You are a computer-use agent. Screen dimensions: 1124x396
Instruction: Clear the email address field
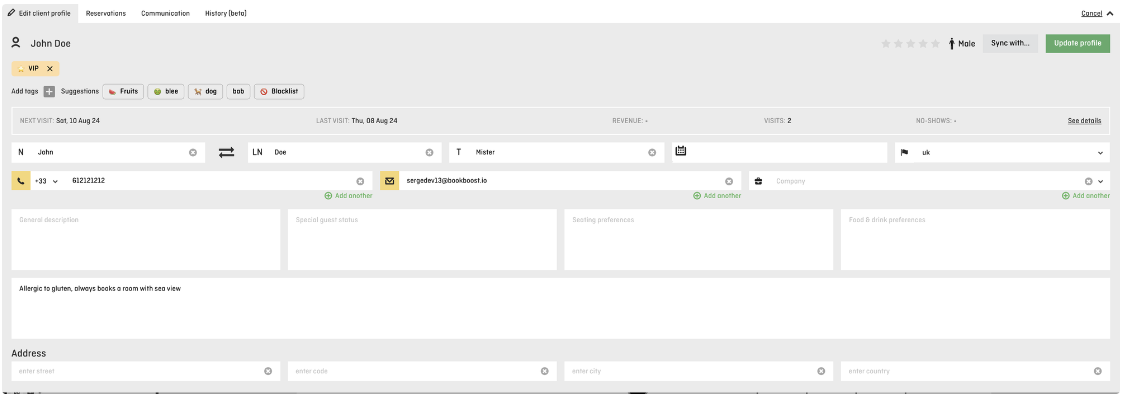coord(729,182)
